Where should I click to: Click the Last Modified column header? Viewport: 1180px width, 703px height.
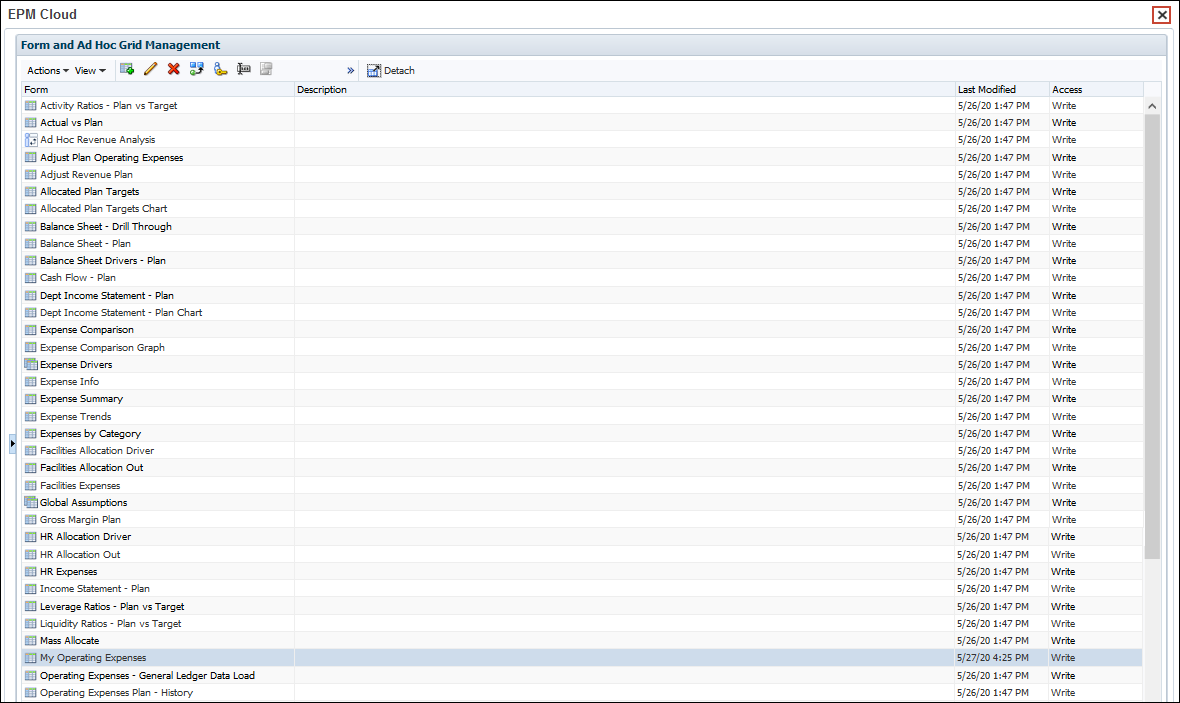point(1002,90)
